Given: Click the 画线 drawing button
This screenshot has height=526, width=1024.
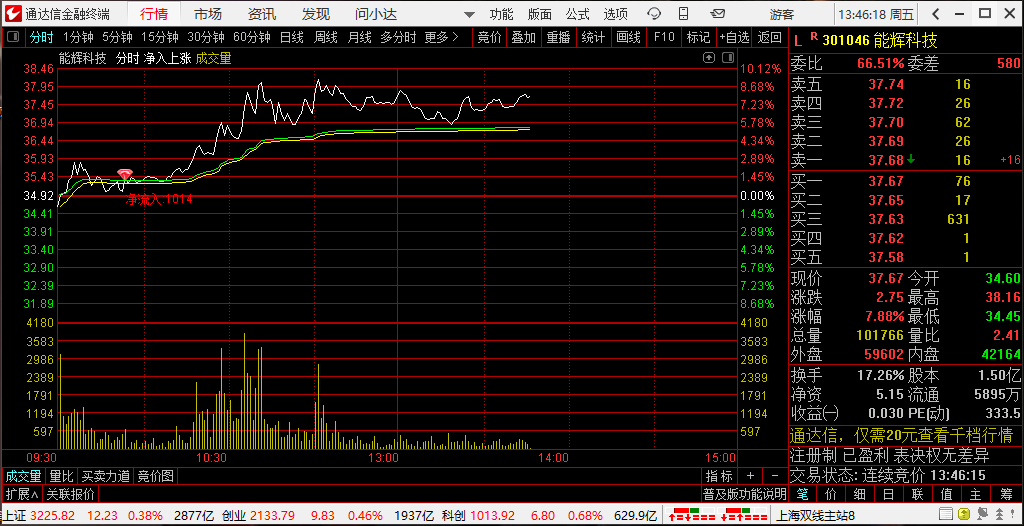Looking at the screenshot, I should click(628, 37).
